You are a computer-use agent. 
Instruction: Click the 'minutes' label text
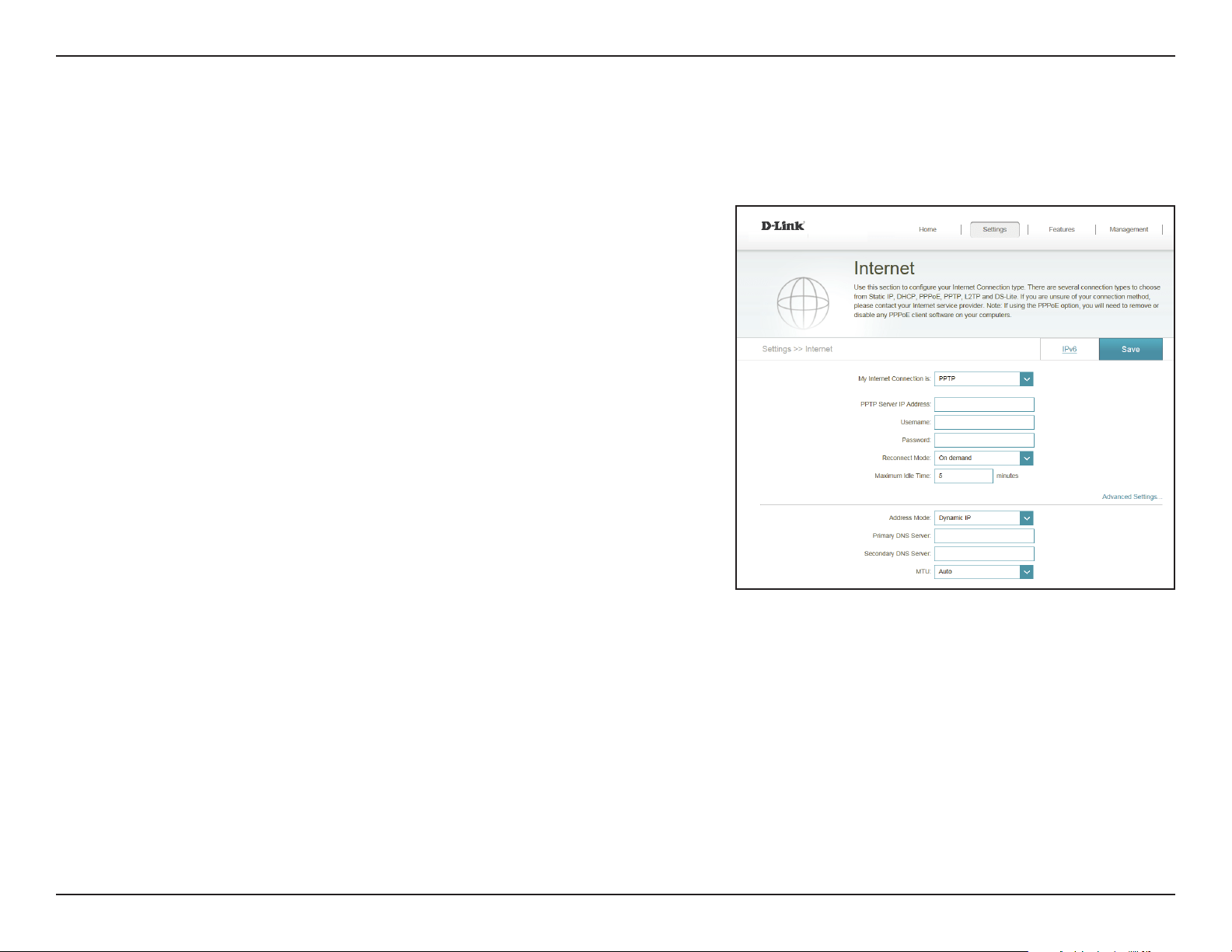(x=1007, y=476)
